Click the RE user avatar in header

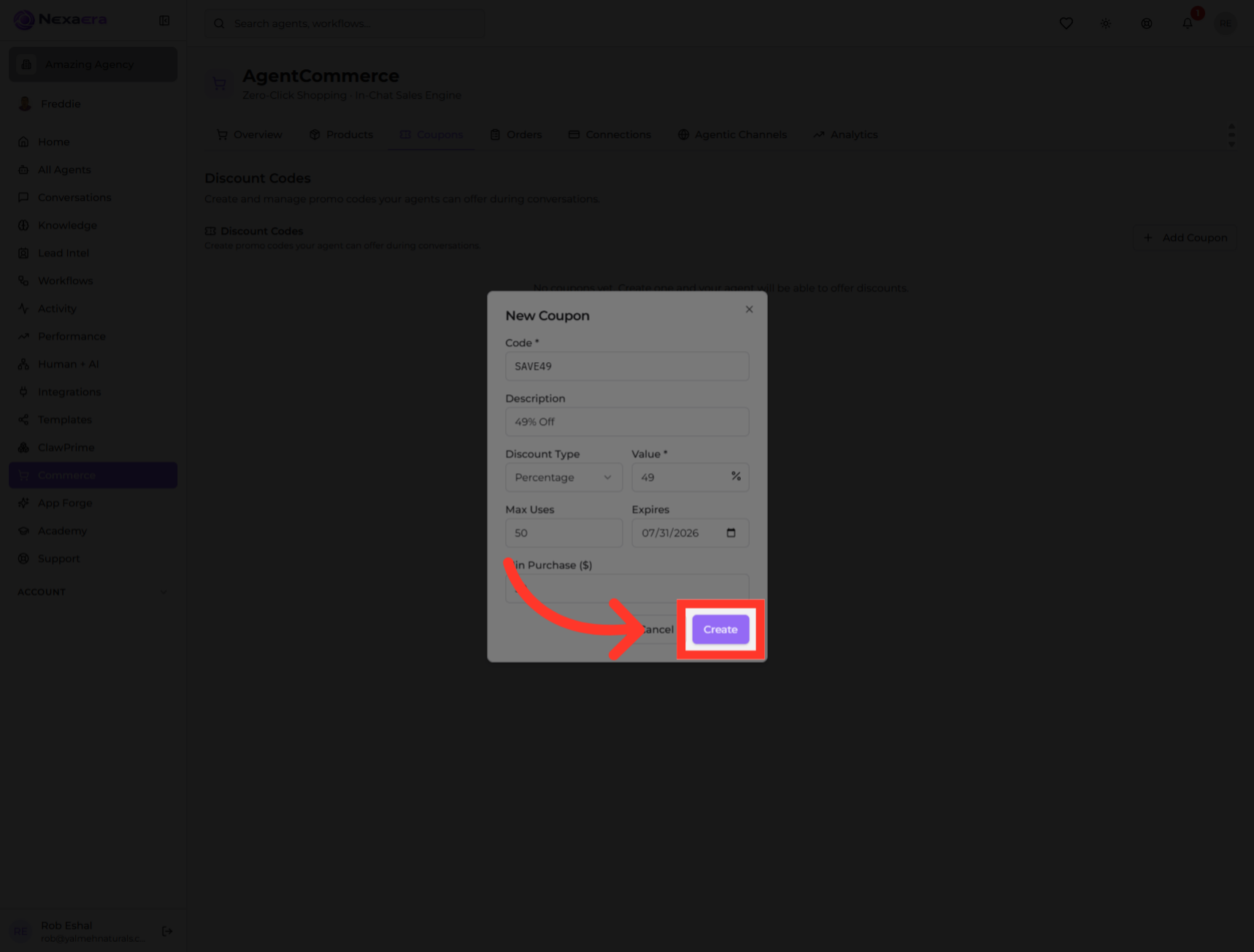point(1226,23)
